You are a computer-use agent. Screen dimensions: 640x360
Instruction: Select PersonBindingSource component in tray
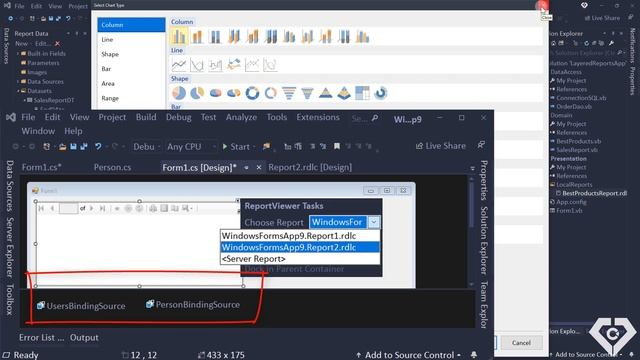click(193, 304)
